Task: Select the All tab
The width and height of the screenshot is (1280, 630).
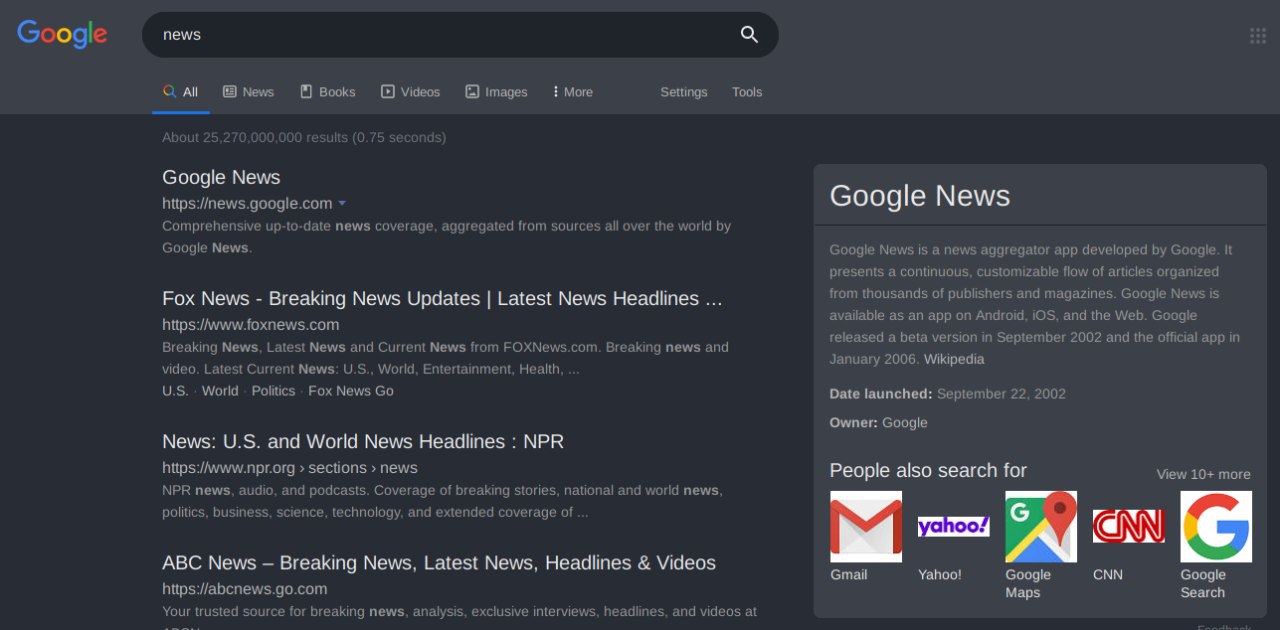Action: [x=181, y=92]
